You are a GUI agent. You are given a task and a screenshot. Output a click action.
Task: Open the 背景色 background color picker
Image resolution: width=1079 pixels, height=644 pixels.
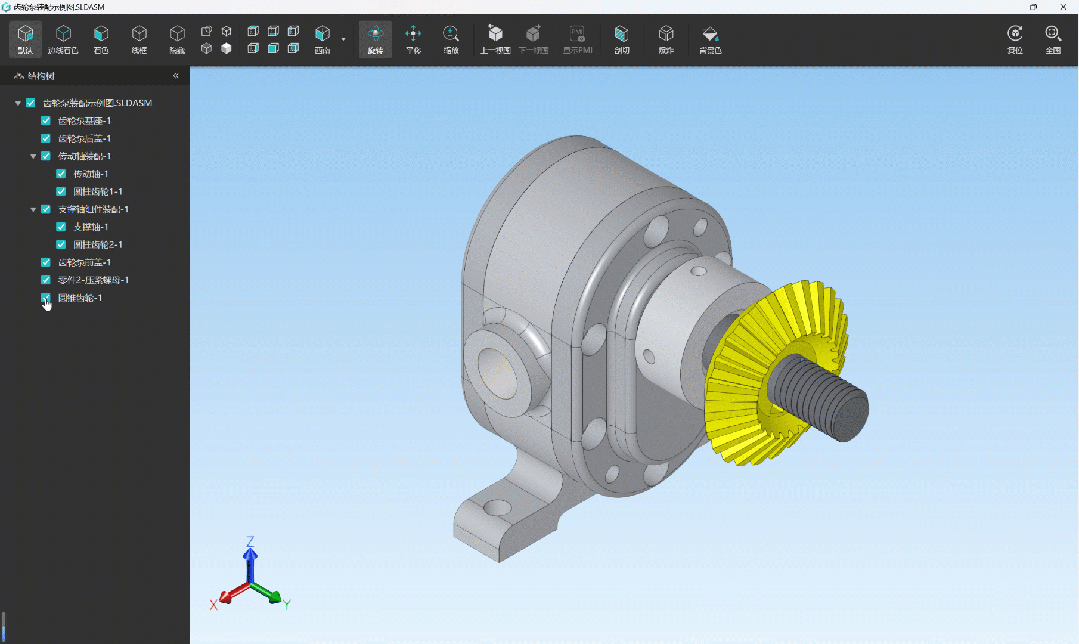click(710, 38)
